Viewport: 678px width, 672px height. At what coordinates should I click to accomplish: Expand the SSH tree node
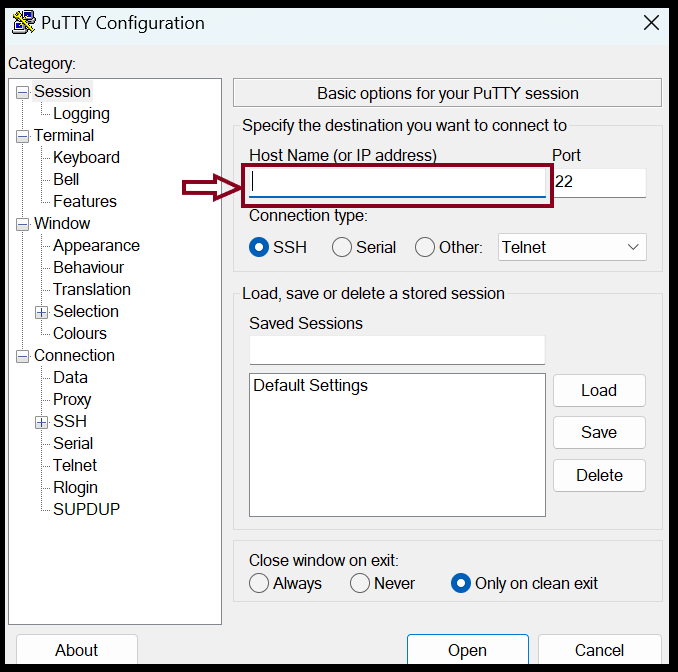coord(42,422)
